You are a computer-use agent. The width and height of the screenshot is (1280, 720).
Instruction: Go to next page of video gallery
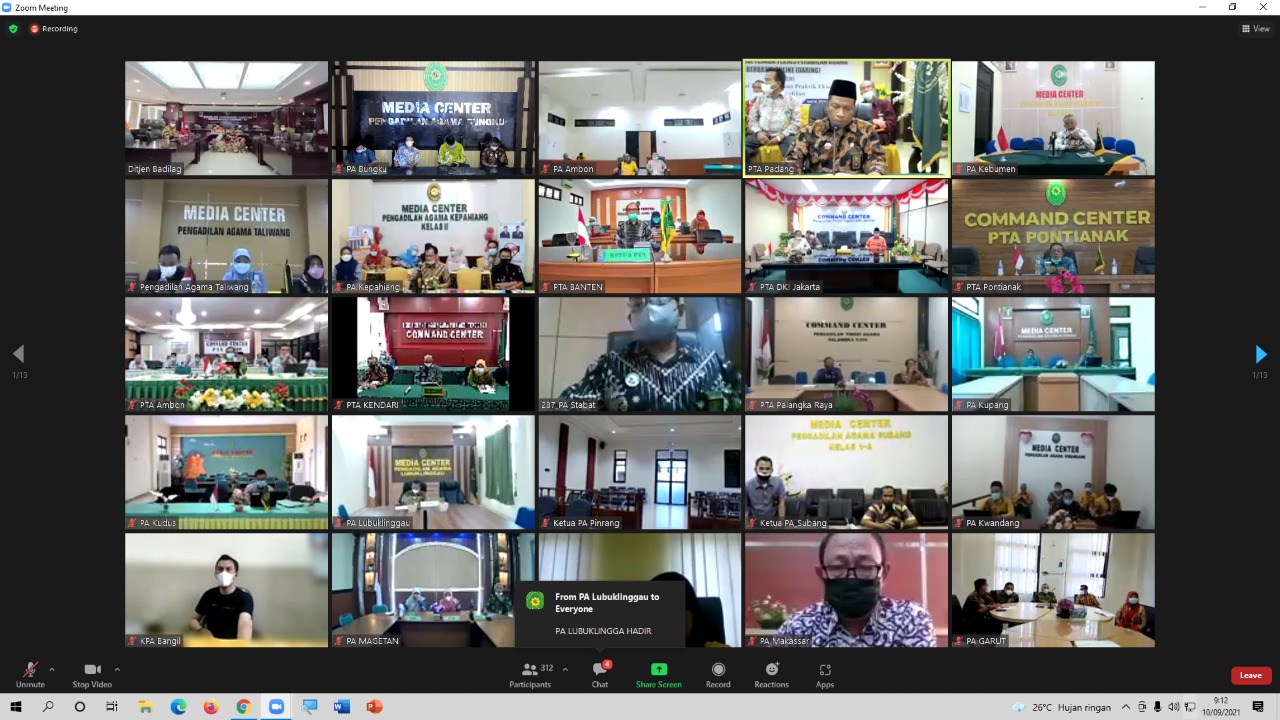(x=1260, y=354)
